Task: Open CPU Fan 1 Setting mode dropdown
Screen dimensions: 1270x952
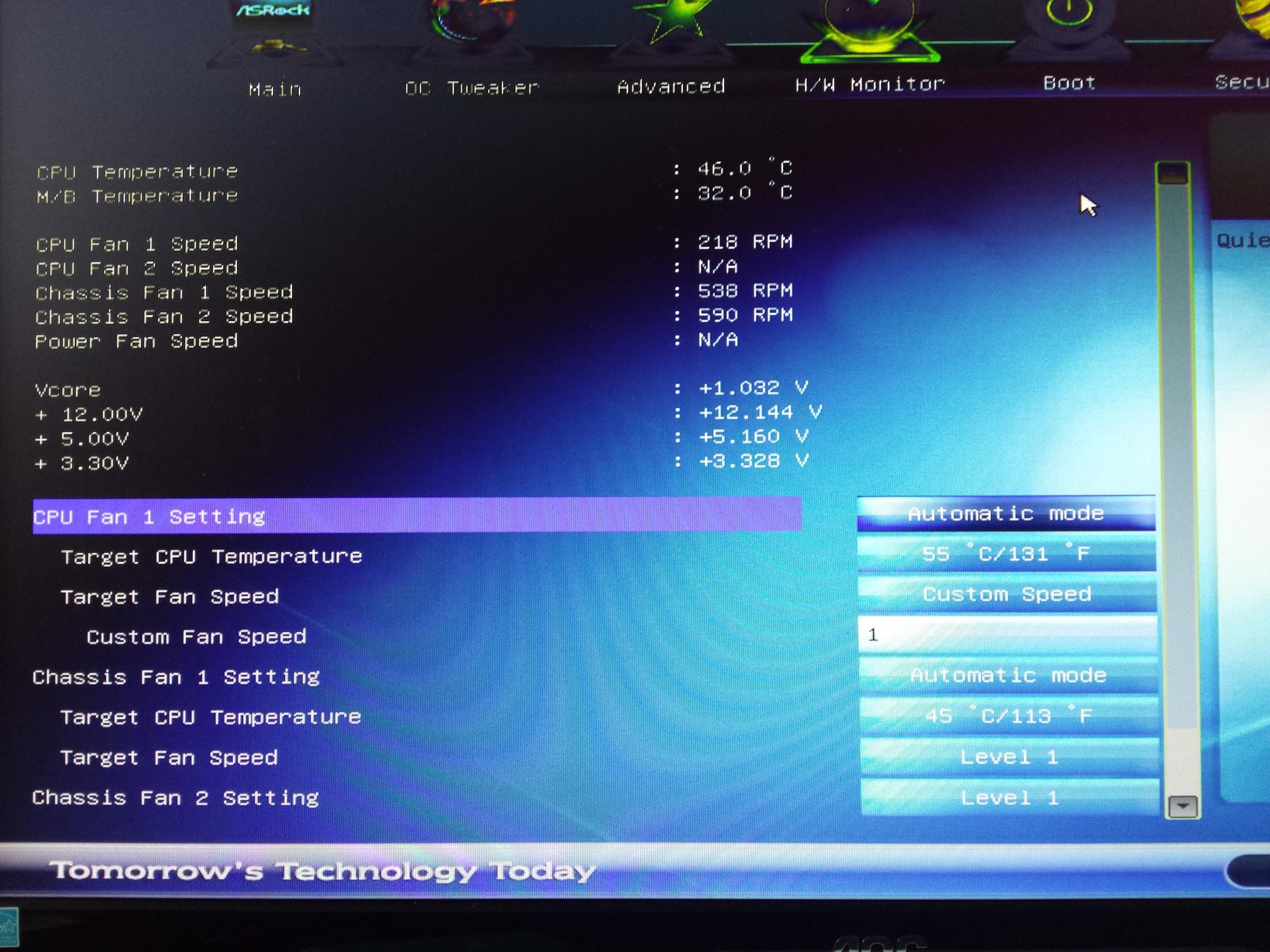Action: 1006,513
